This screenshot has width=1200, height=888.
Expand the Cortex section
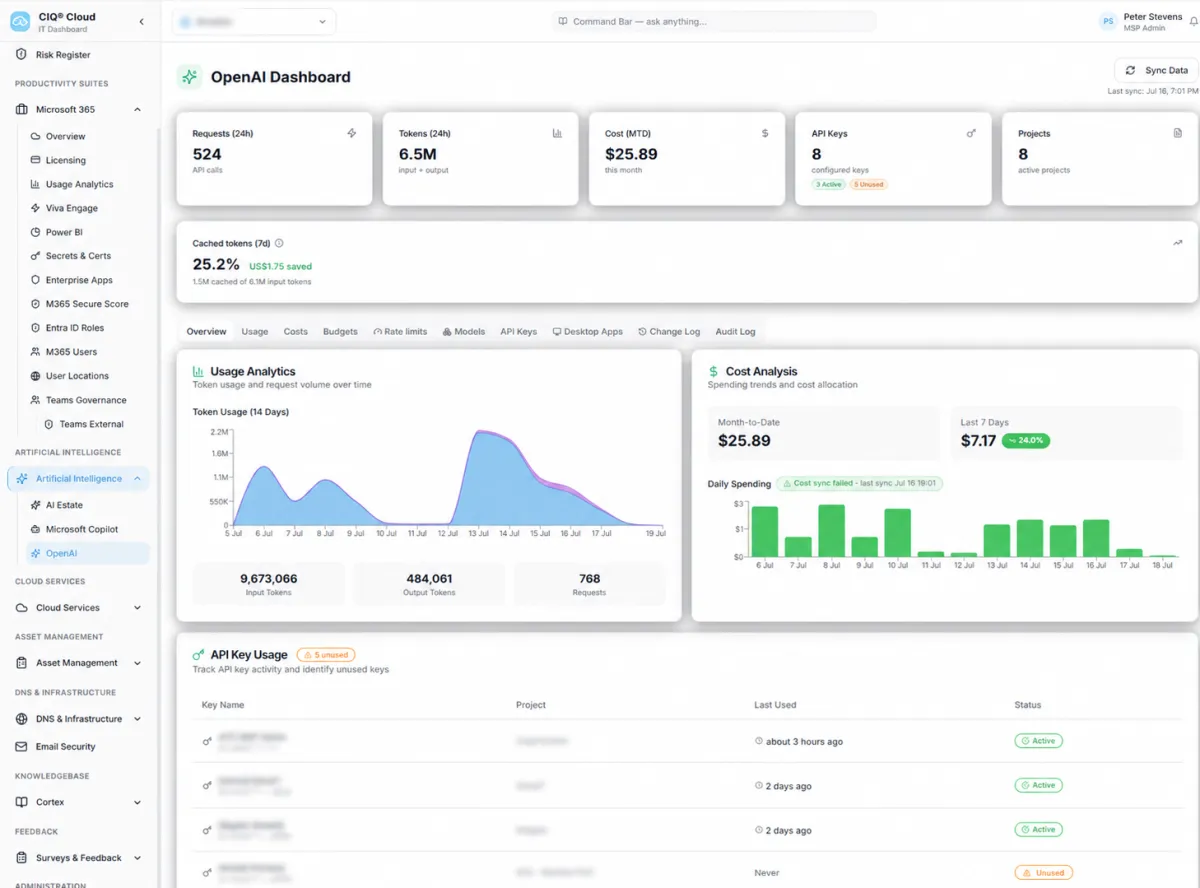click(x=137, y=802)
